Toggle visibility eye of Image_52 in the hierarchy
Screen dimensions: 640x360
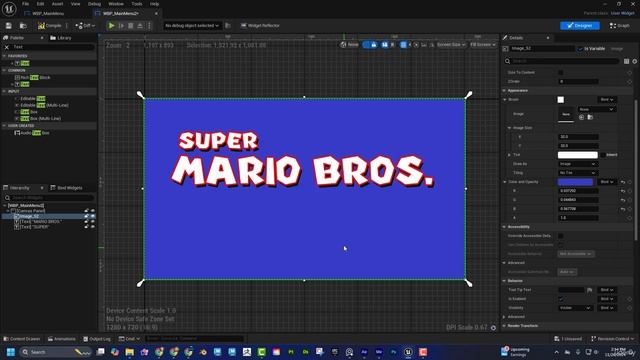click(x=93, y=216)
